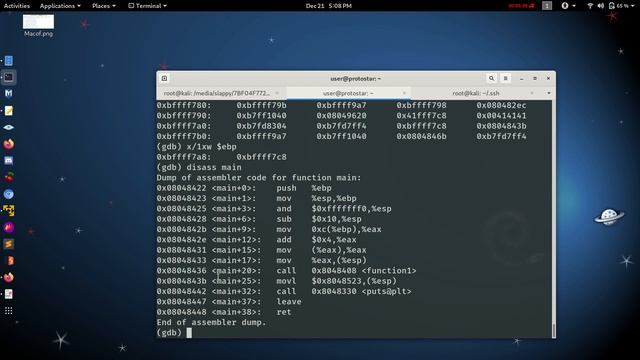640x360 pixels.
Task: Open the Metasploit M icon in dock
Action: pos(9,93)
